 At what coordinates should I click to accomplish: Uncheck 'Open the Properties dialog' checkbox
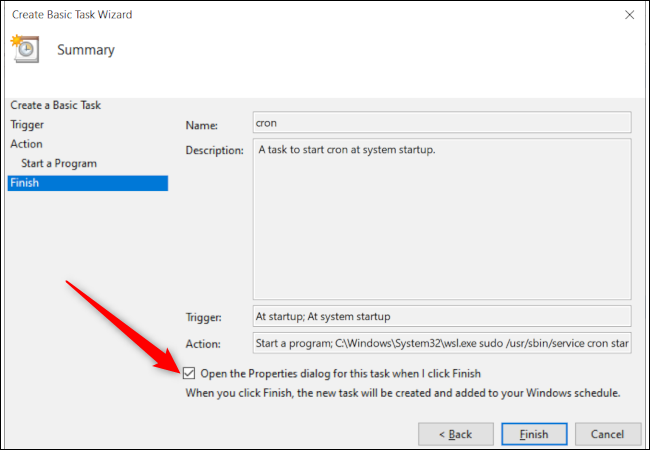pos(190,373)
